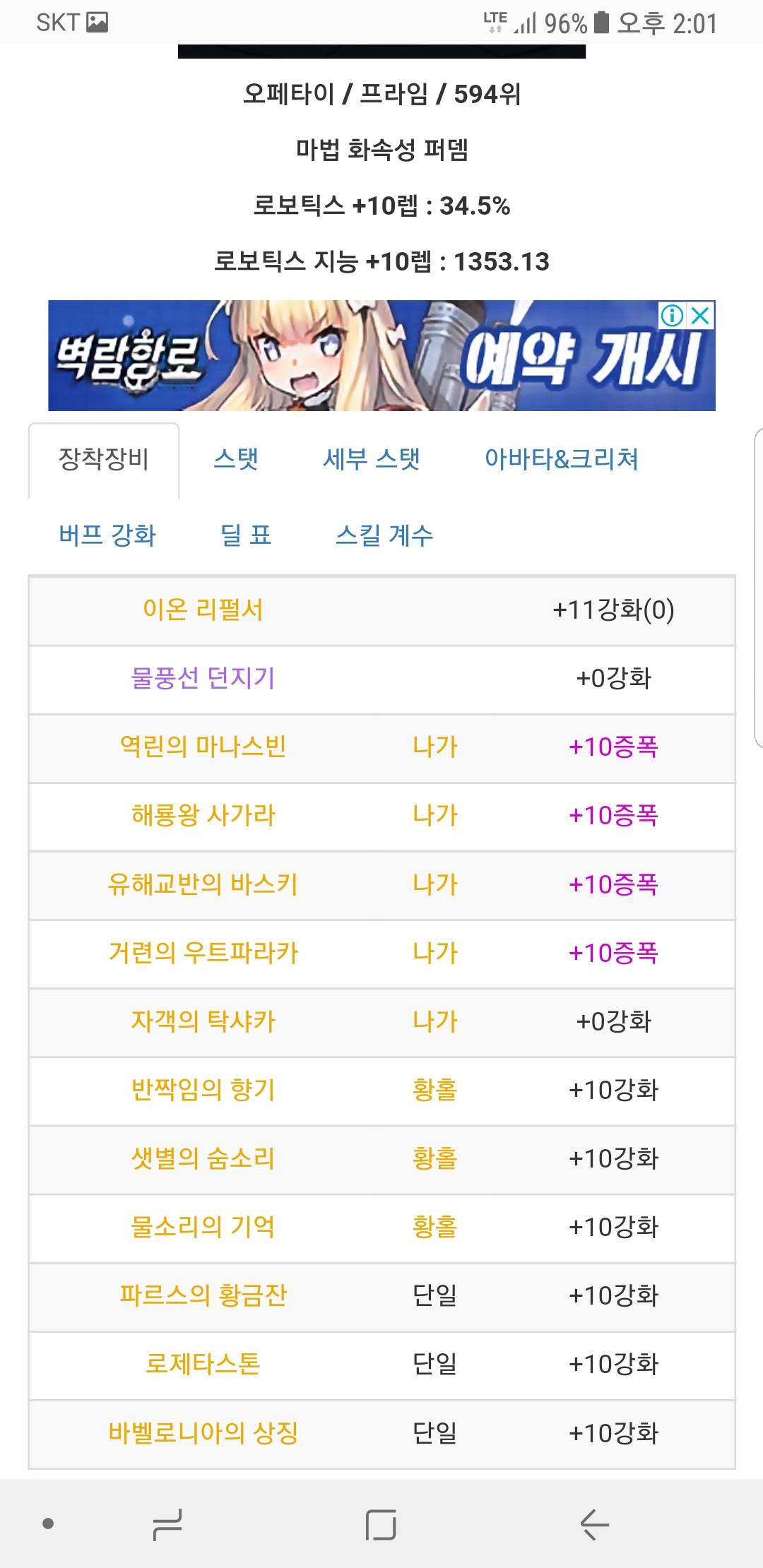Open the 바벨로니아의 상징 item link
Screen dimensions: 763x1568
203,1433
